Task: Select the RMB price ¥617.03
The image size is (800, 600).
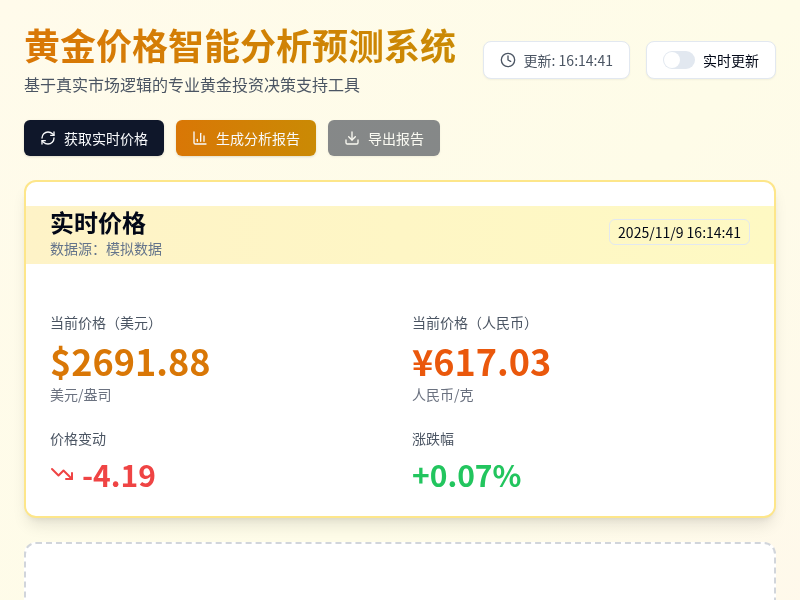Action: point(482,363)
